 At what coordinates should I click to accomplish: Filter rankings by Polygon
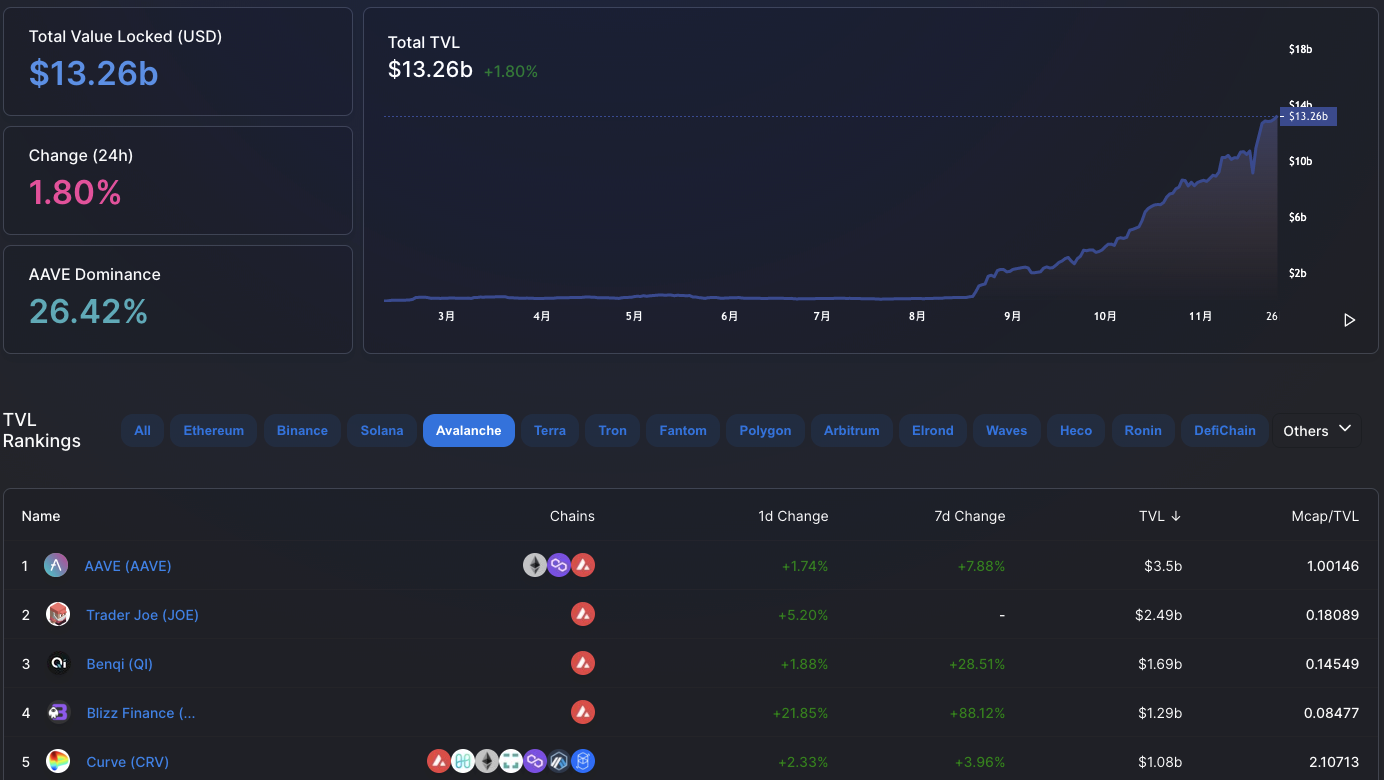pos(765,431)
